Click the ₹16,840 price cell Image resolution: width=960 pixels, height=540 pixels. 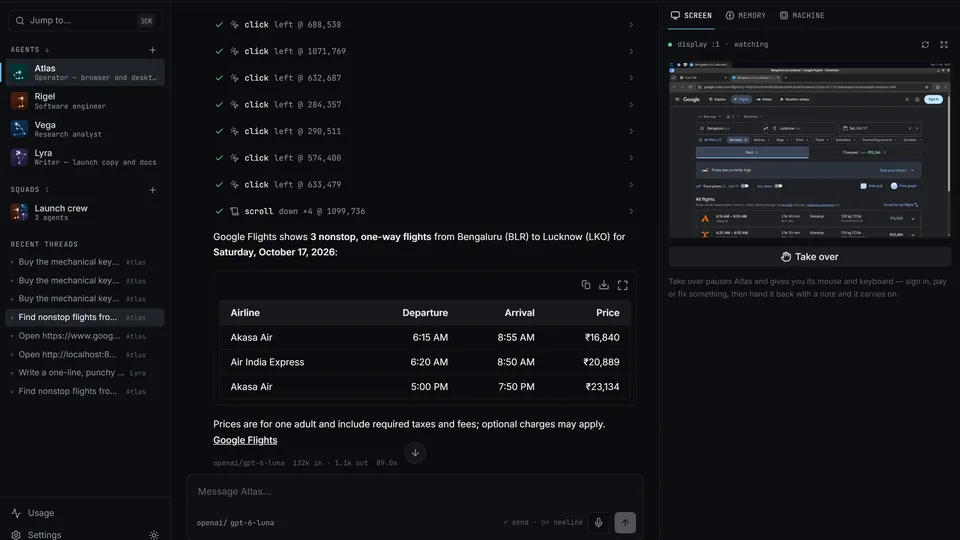point(602,337)
